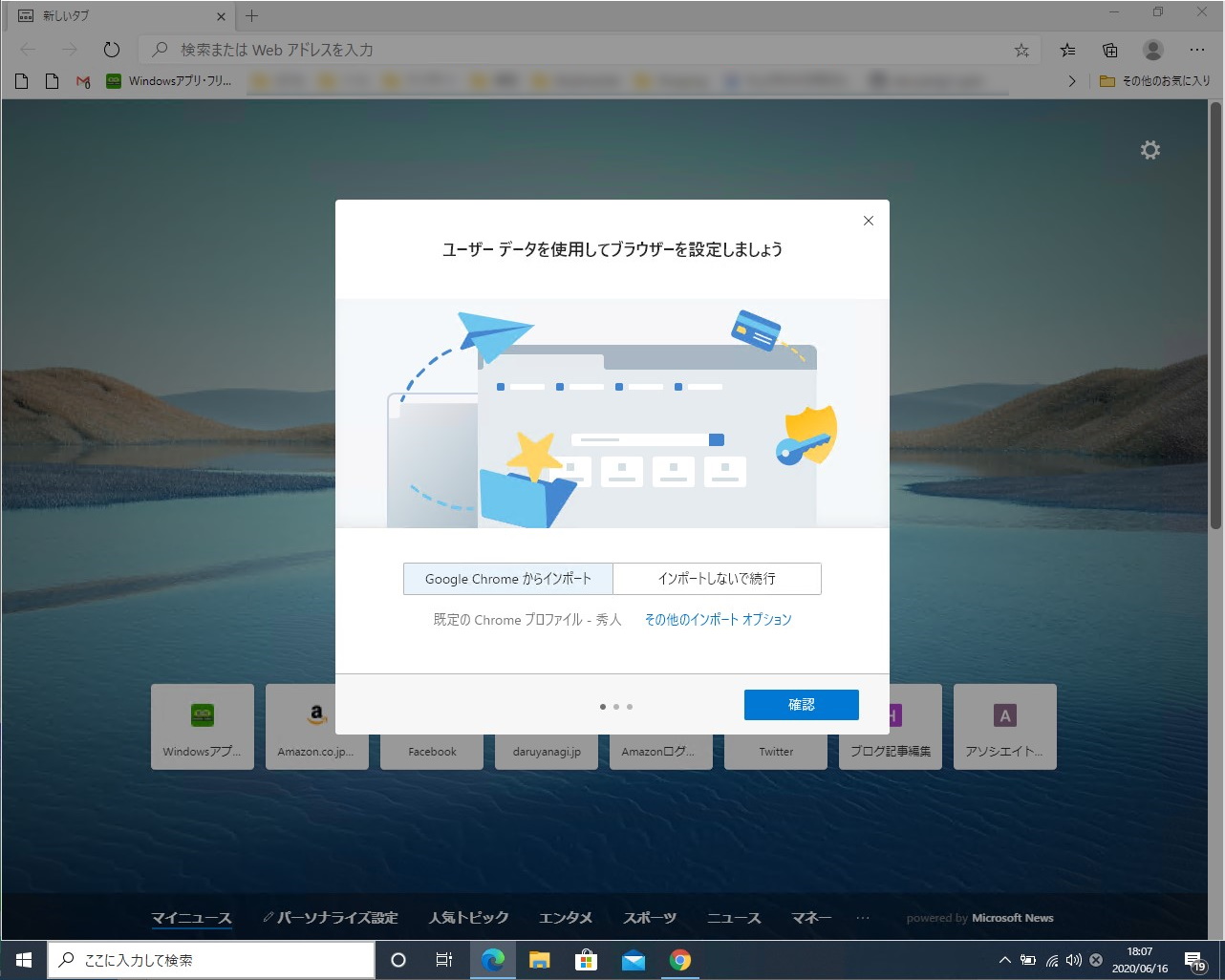Choose the インポートしないで続行 option

[717, 578]
